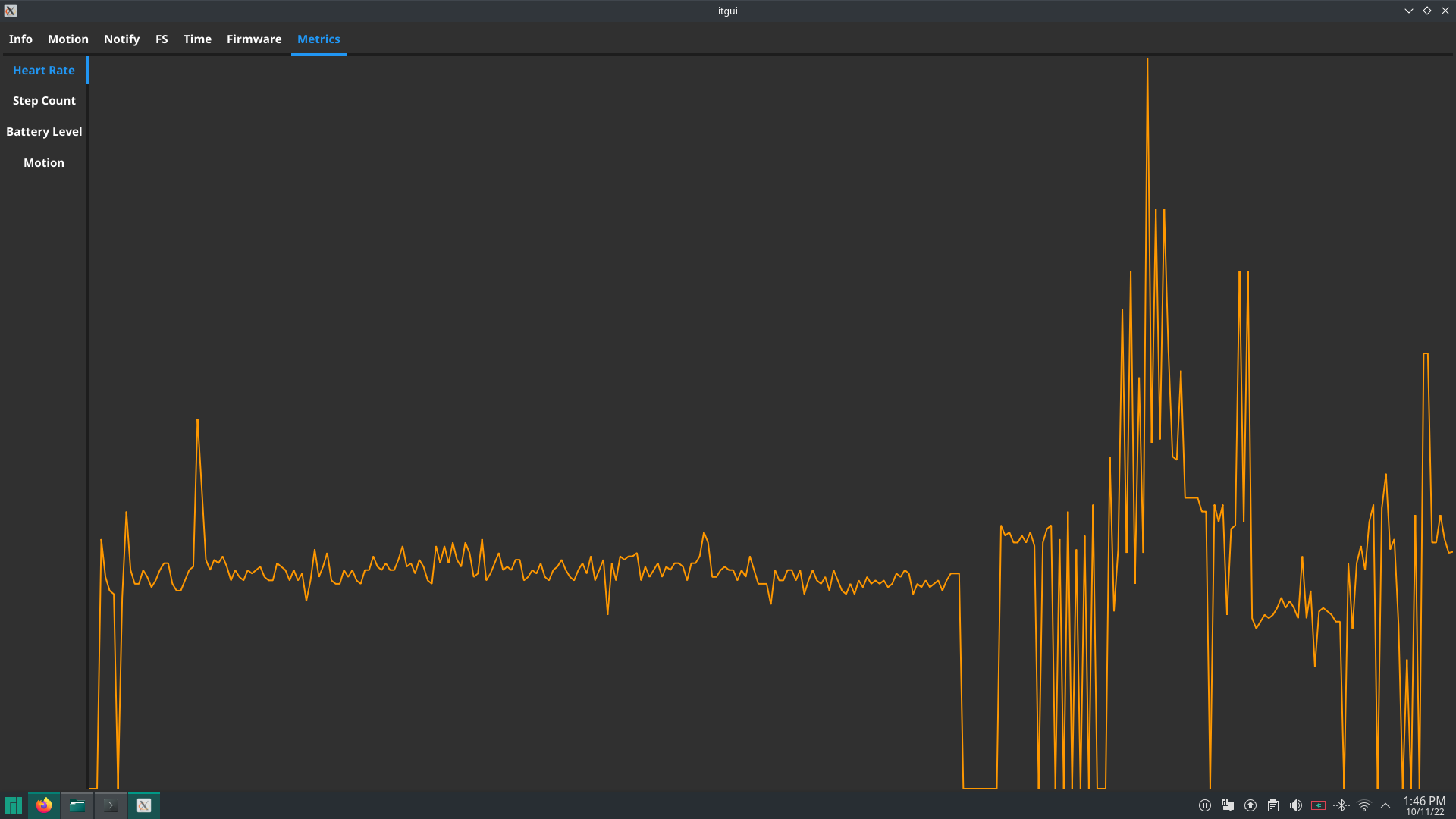Open the battery status tray icon
The height and width of the screenshot is (819, 1456).
[x=1319, y=805]
